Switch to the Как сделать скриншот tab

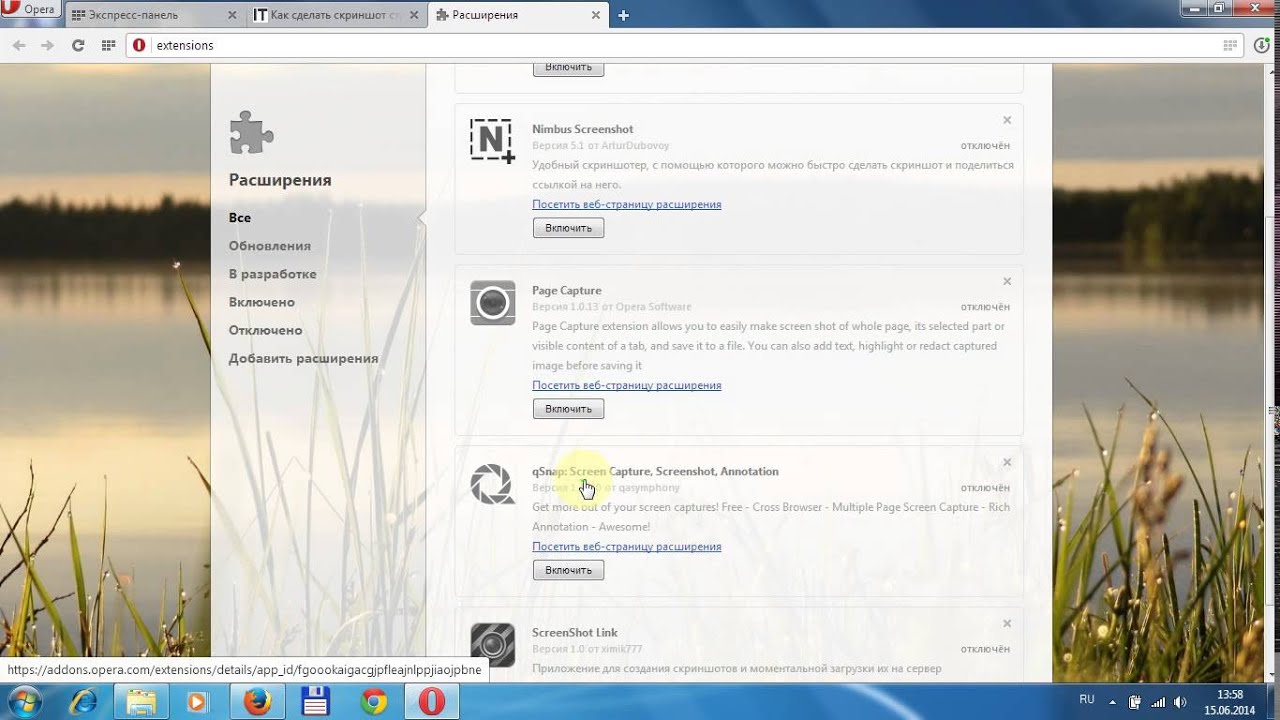pyautogui.click(x=335, y=15)
